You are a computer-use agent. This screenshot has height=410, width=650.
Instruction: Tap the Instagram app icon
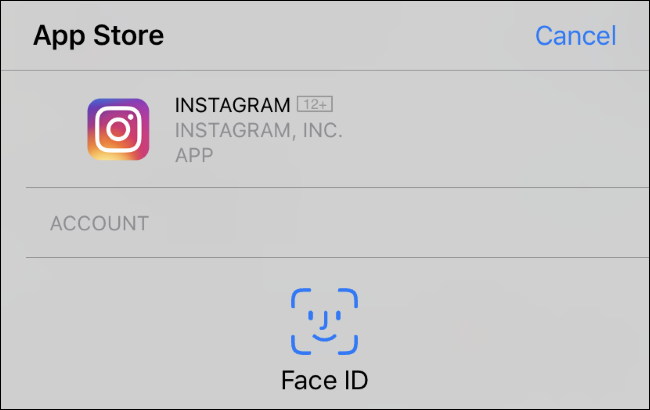coord(118,129)
